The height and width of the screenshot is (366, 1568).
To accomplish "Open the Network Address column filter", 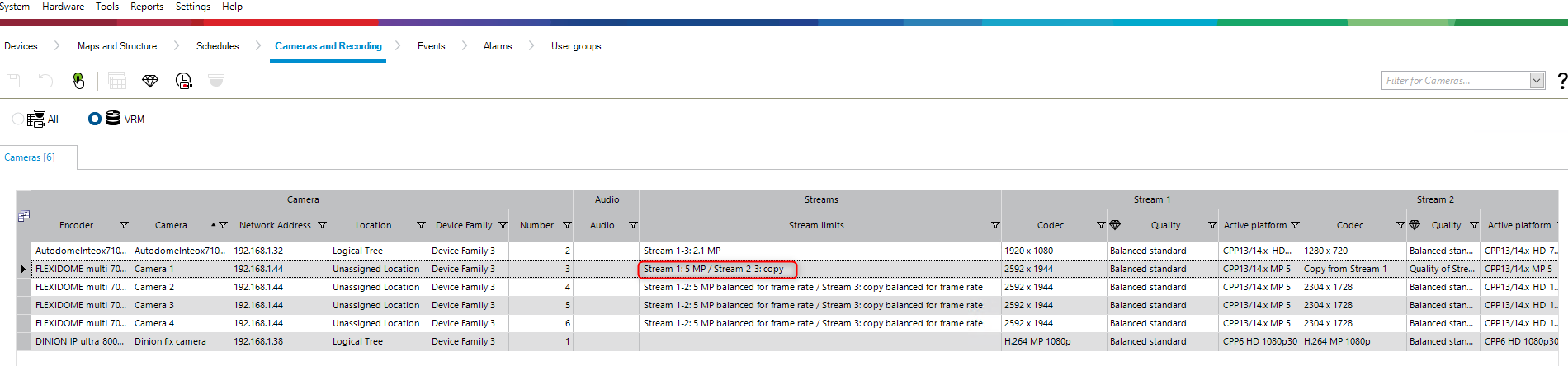I will point(322,225).
